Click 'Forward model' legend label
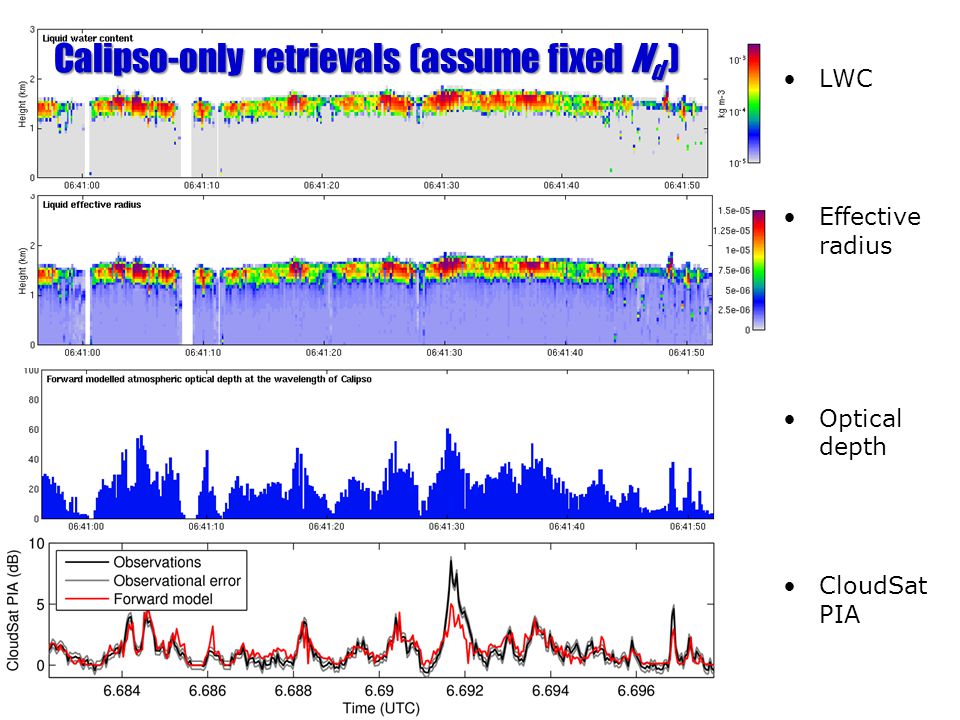 click(x=163, y=599)
